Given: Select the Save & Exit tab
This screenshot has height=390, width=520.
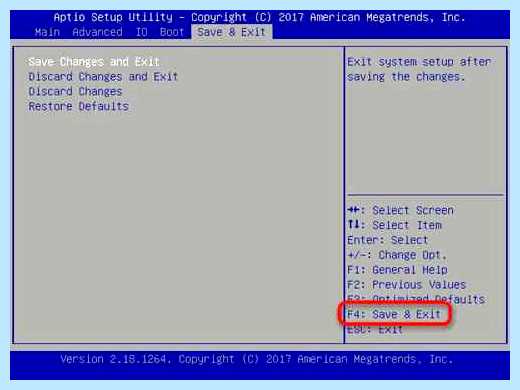Looking at the screenshot, I should coord(232,32).
